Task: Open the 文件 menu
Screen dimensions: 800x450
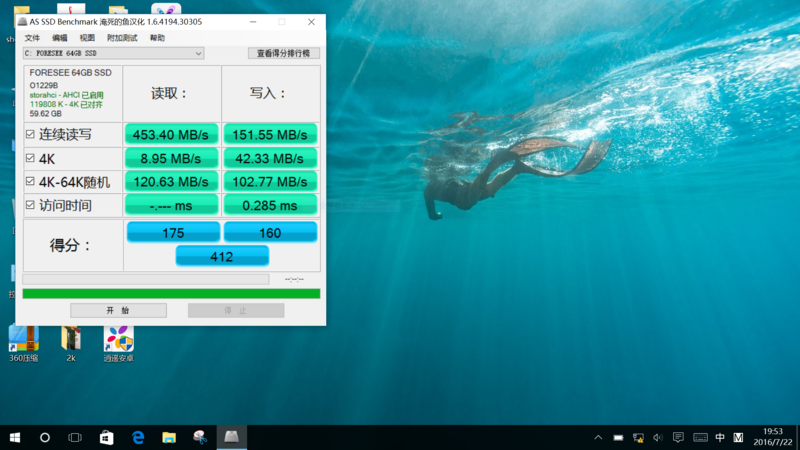Action: coord(33,38)
